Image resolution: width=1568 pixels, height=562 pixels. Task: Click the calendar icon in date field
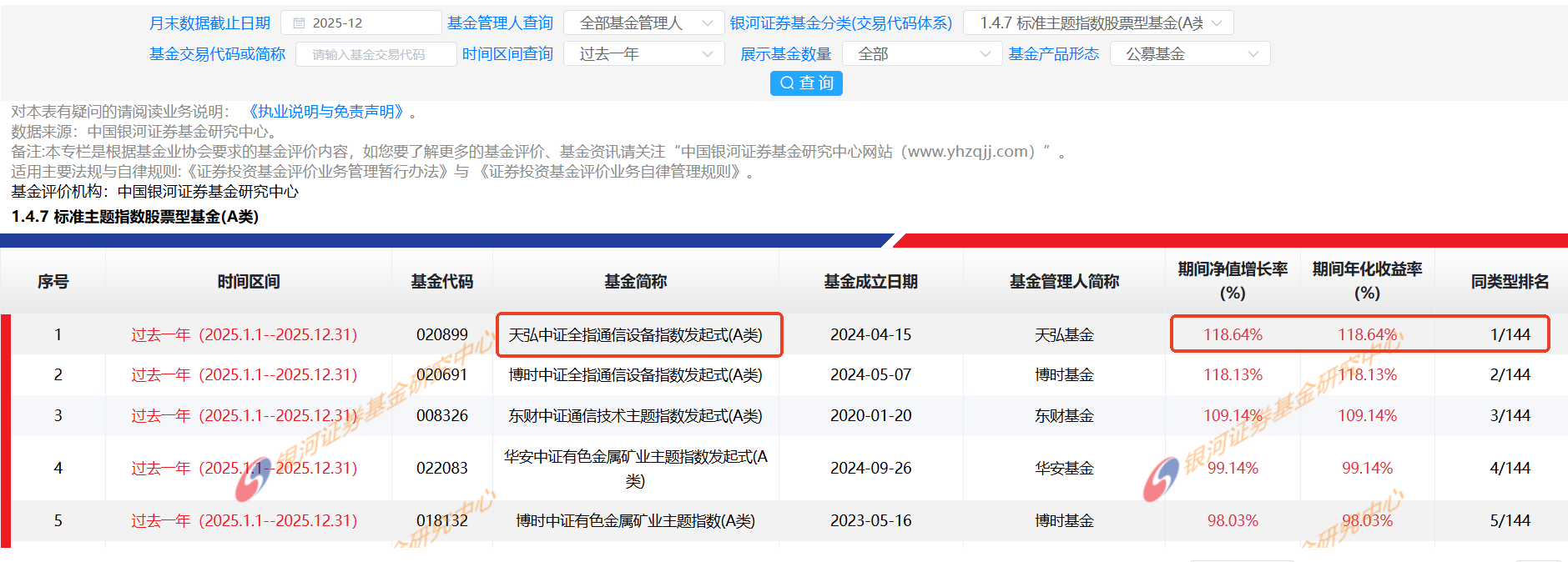299,23
